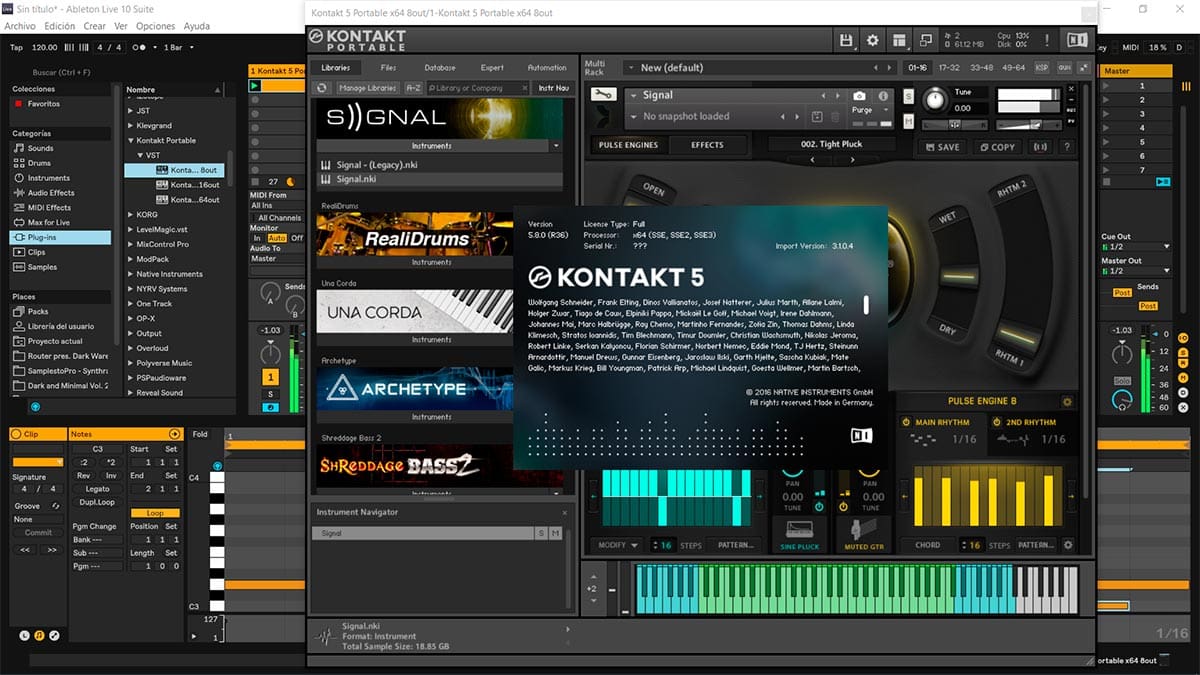Toggle 2nd Rhythm power button in Engine B
The height and width of the screenshot is (675, 1200).
click(997, 422)
